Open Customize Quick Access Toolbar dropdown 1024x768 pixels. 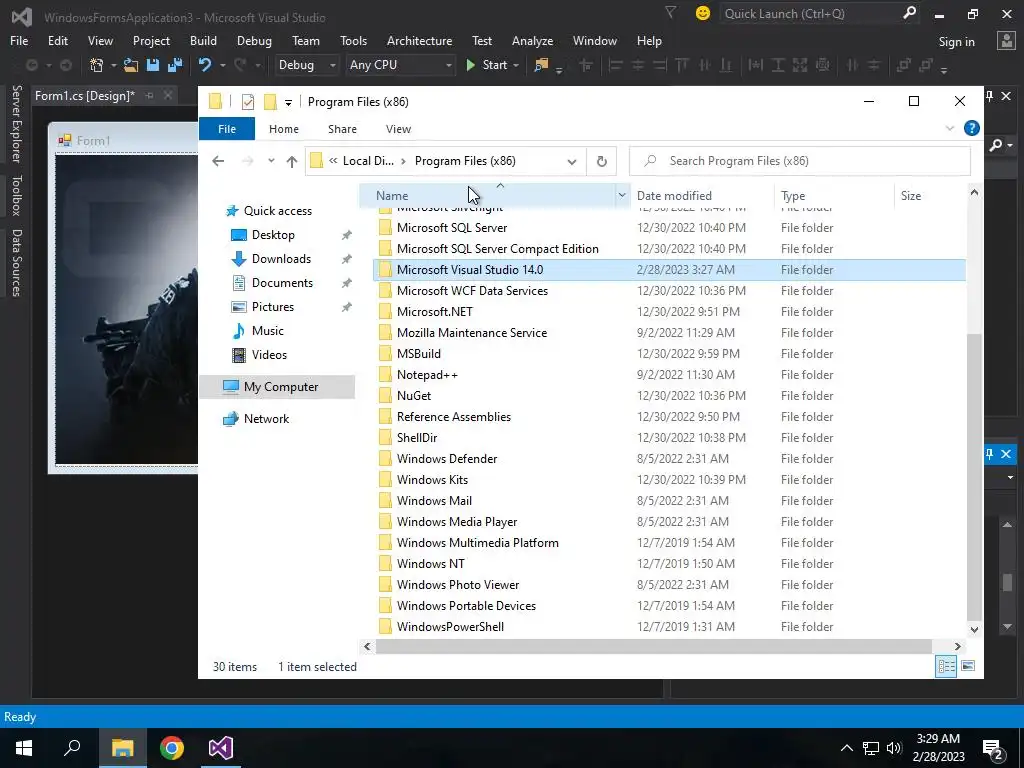point(288,103)
